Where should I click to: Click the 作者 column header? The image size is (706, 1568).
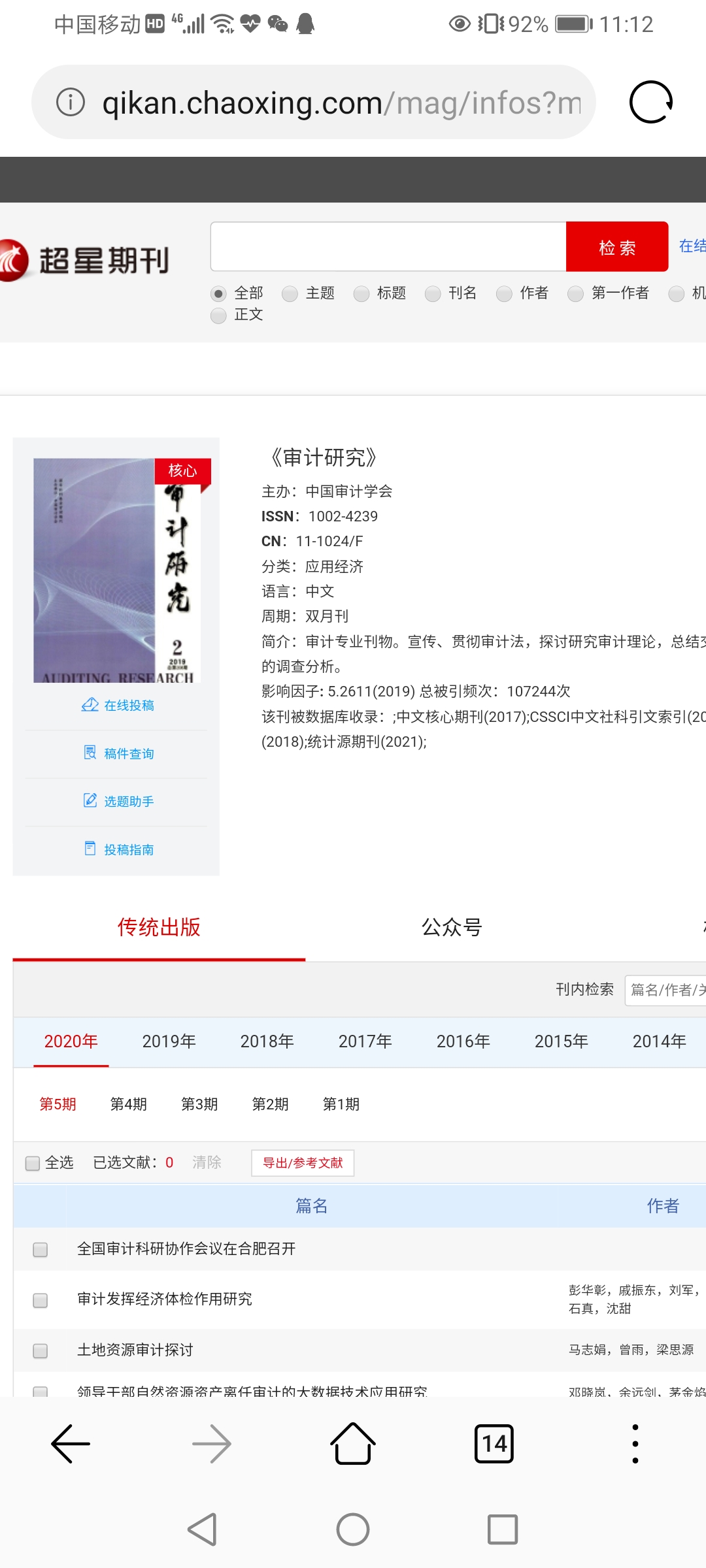coord(663,1205)
